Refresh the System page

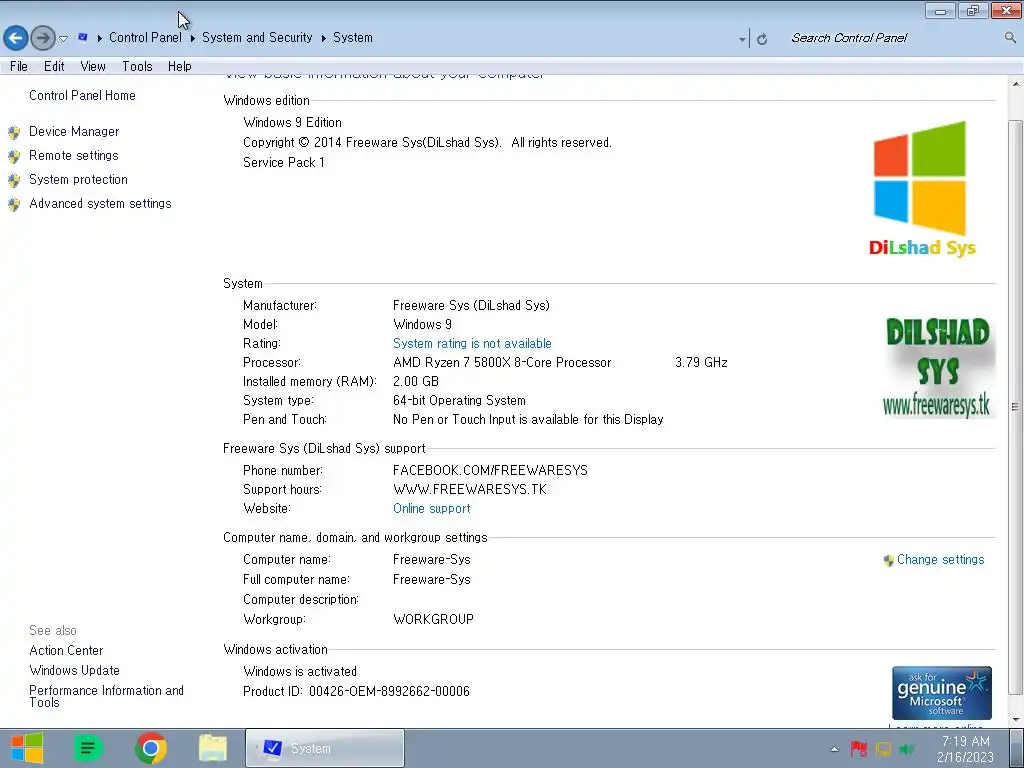point(761,39)
